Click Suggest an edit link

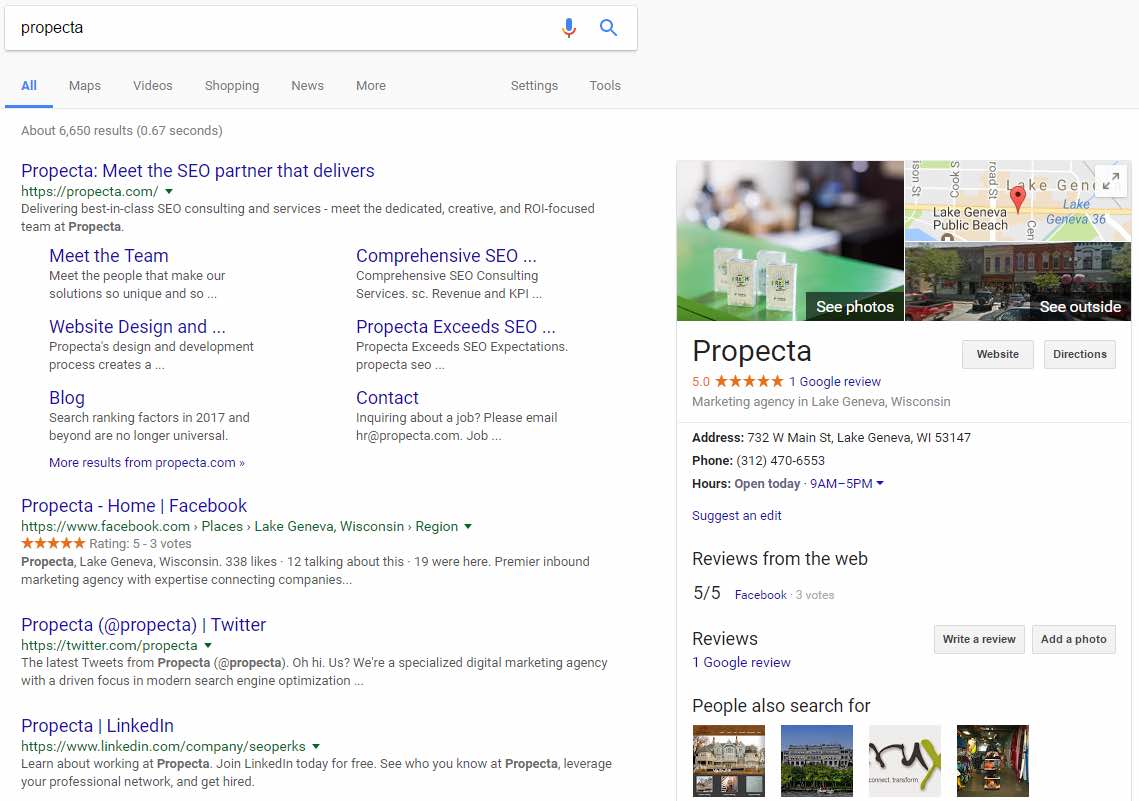tap(737, 516)
